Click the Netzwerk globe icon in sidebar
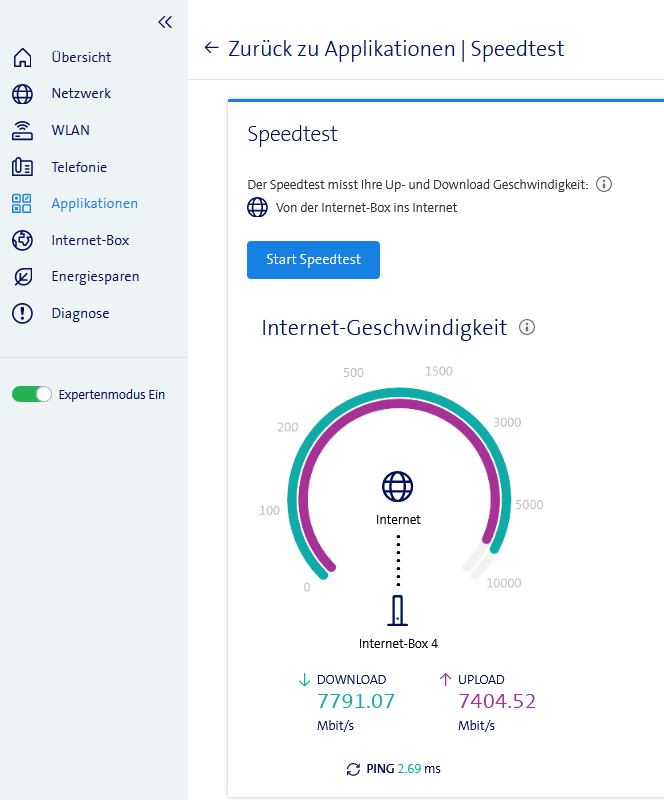 point(22,94)
